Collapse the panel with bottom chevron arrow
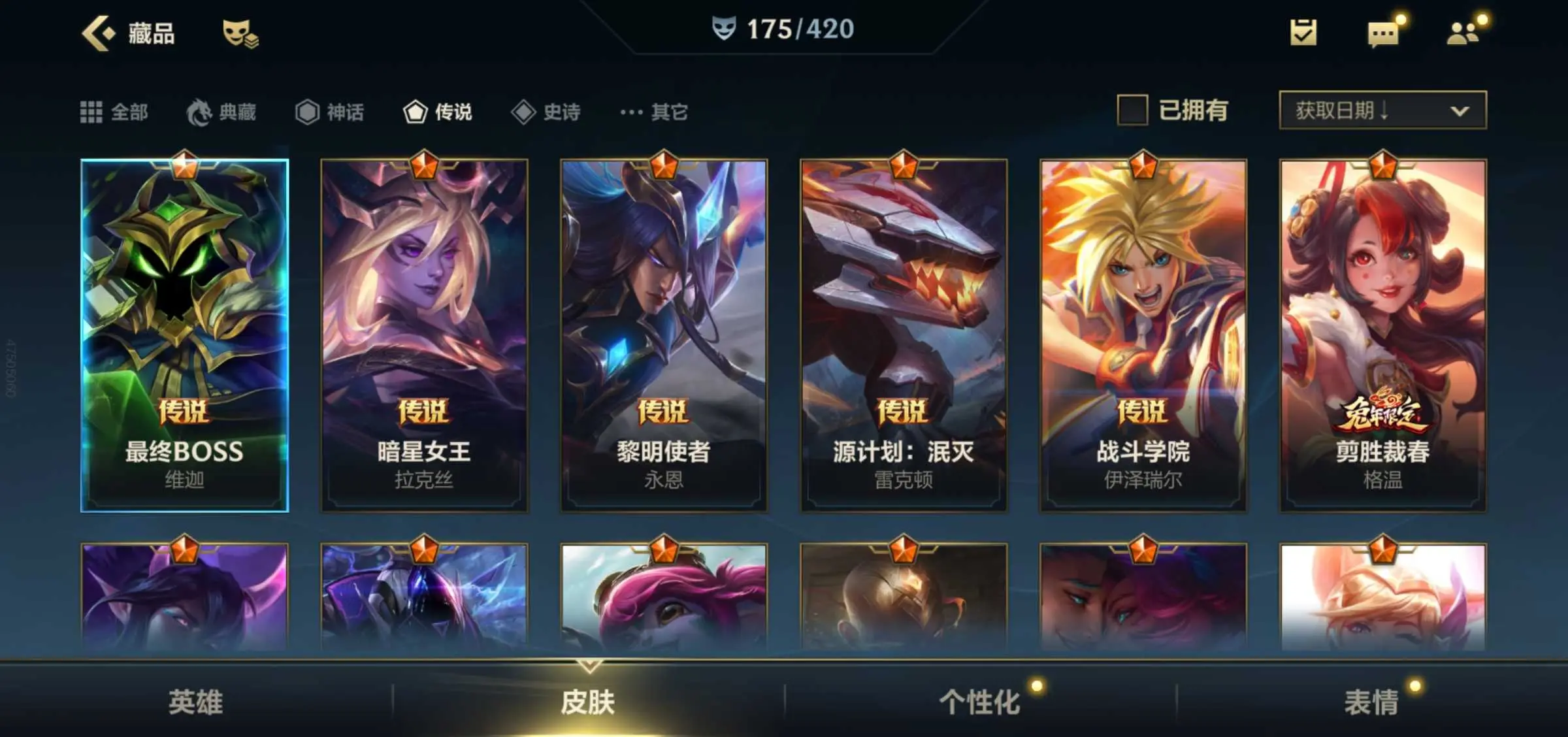Screen dimensions: 1568x737 coord(589,666)
